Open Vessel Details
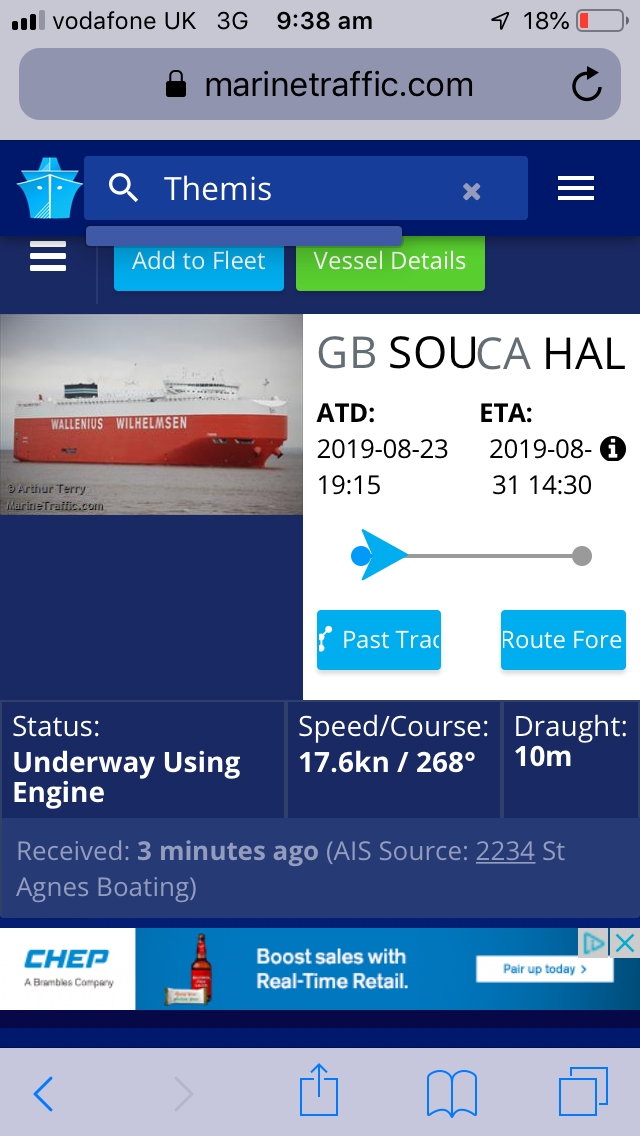The width and height of the screenshot is (640, 1136). [x=390, y=262]
